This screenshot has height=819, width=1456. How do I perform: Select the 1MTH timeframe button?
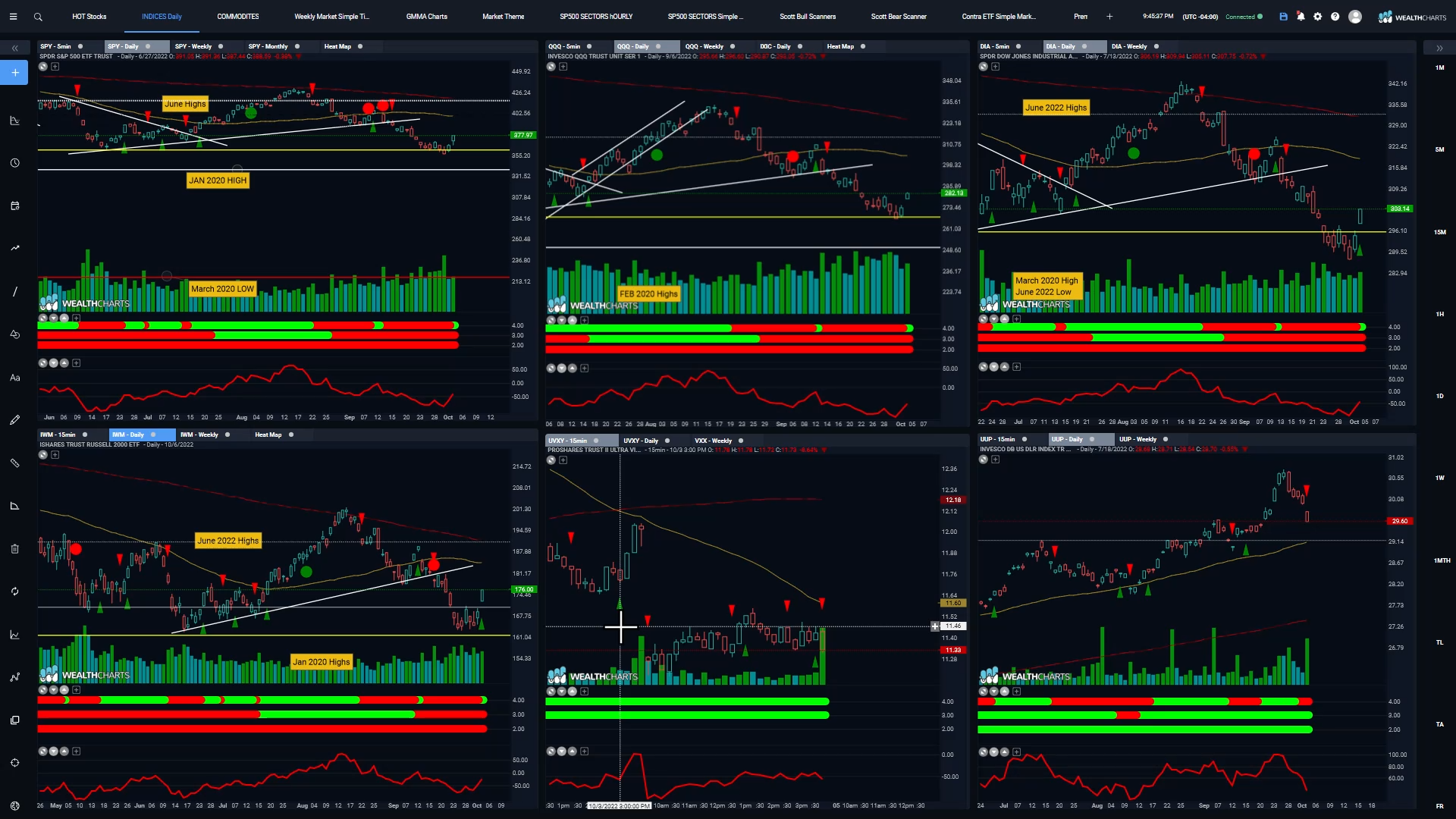click(x=1442, y=560)
